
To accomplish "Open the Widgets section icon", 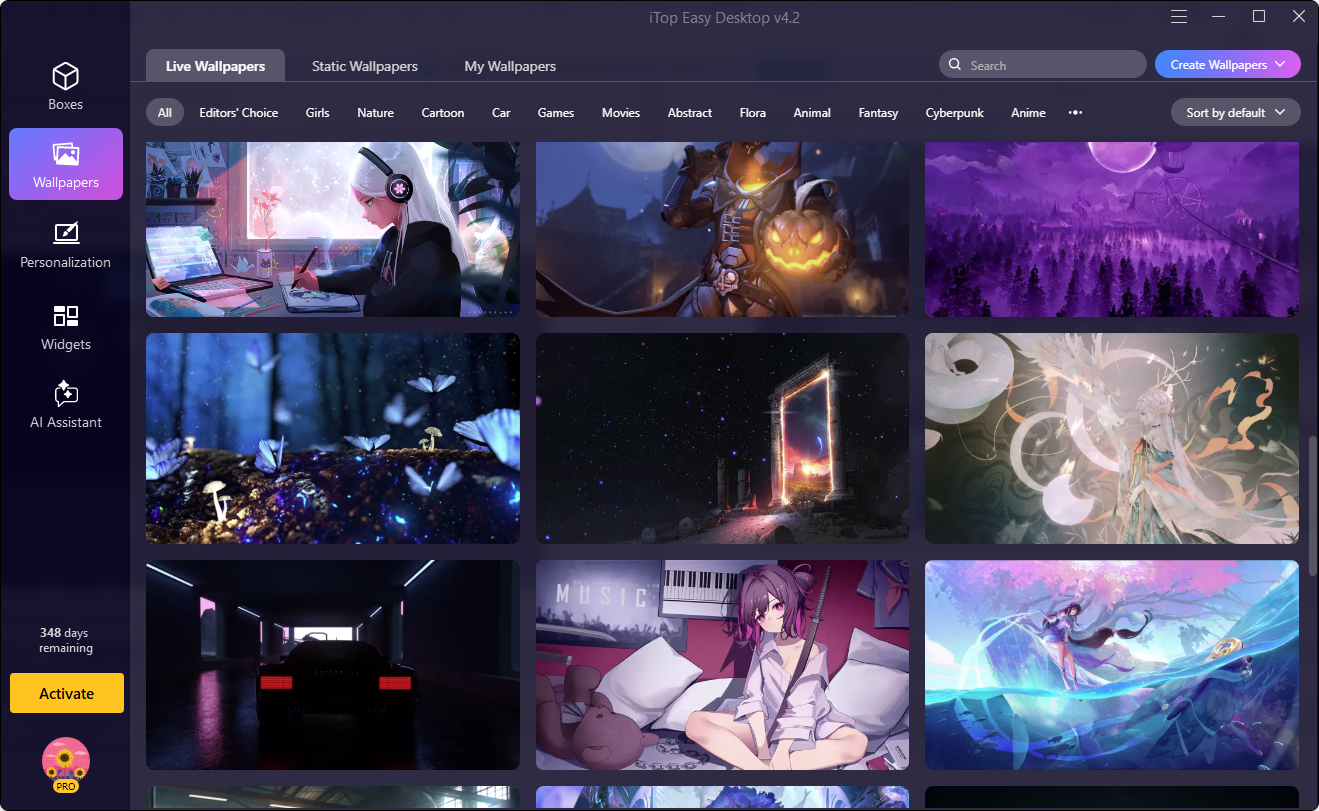I will [66, 317].
